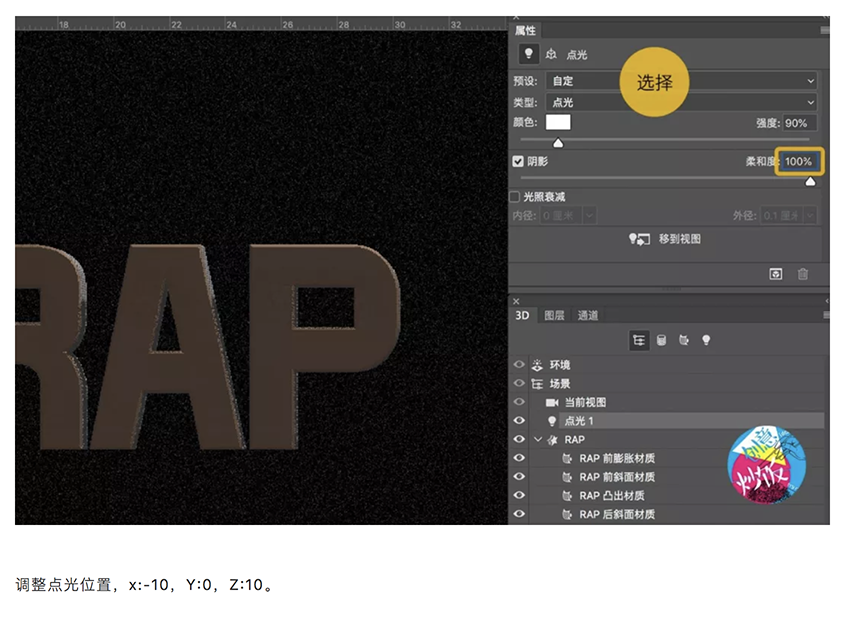Select 当前视图 in the 3D tree
The height and width of the screenshot is (617, 843).
click(585, 403)
